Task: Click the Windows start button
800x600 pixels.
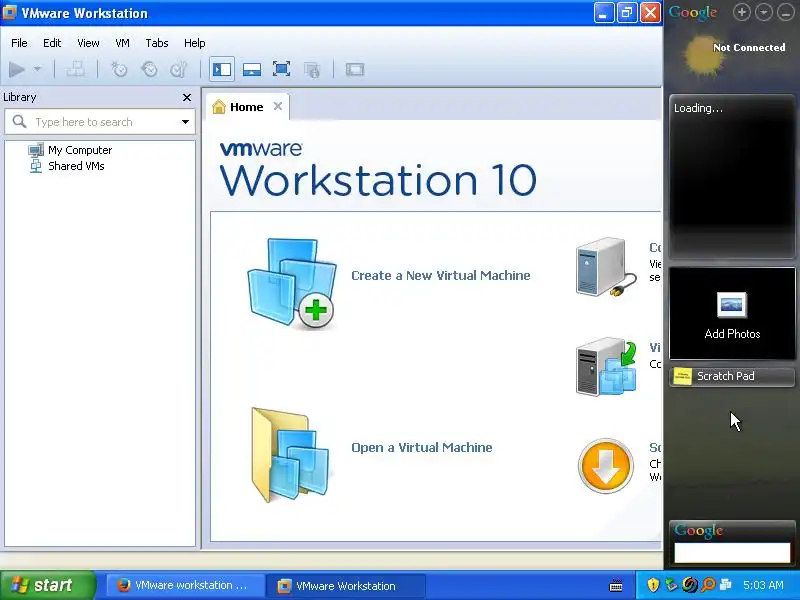Action: coord(47,585)
